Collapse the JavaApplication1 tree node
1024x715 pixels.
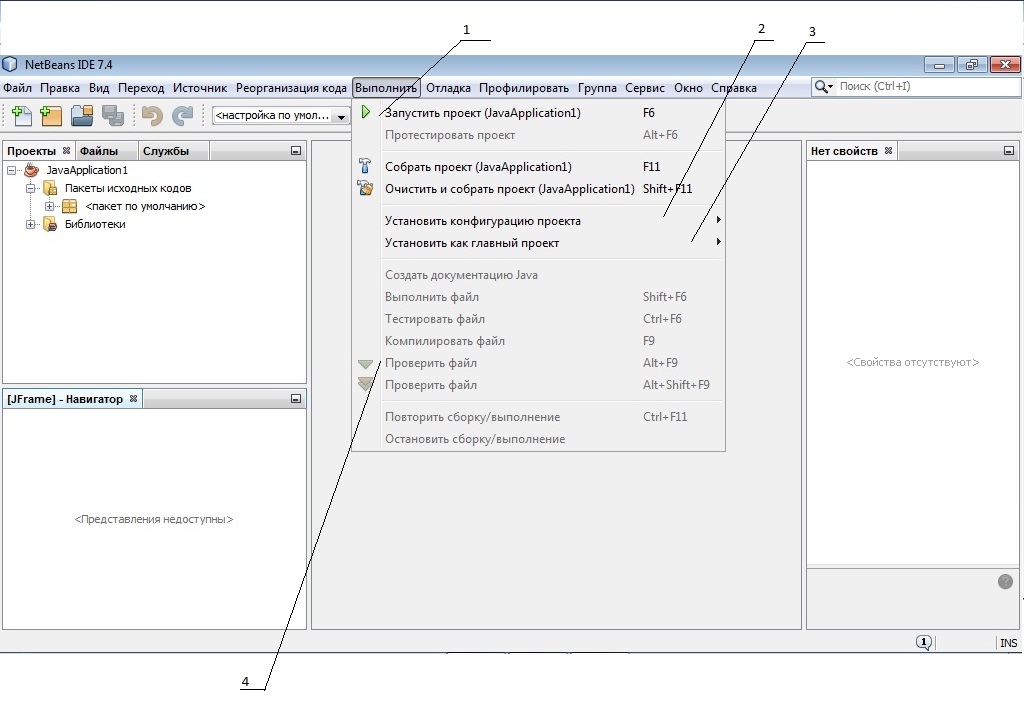click(12, 170)
